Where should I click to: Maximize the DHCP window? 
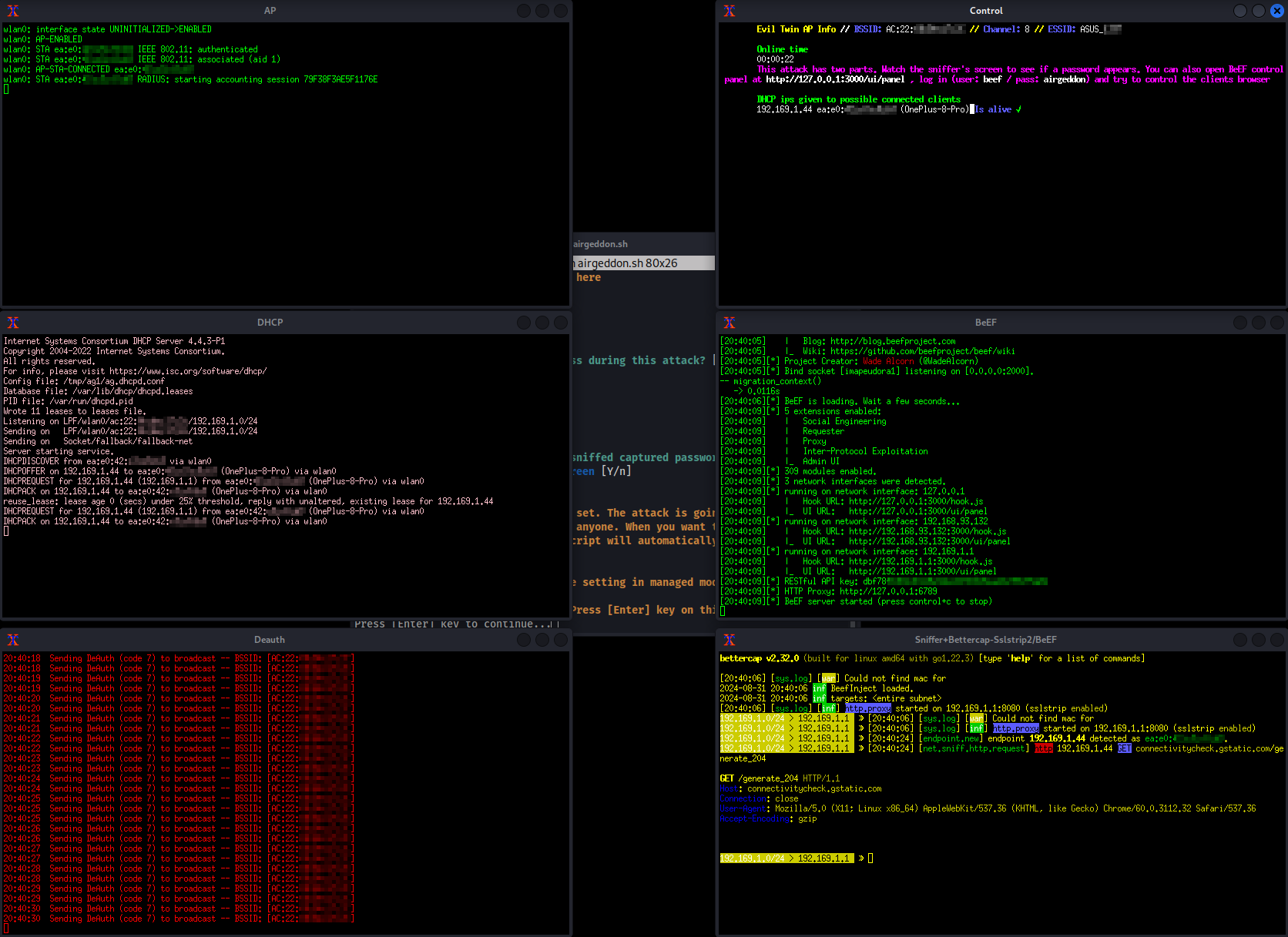point(542,323)
